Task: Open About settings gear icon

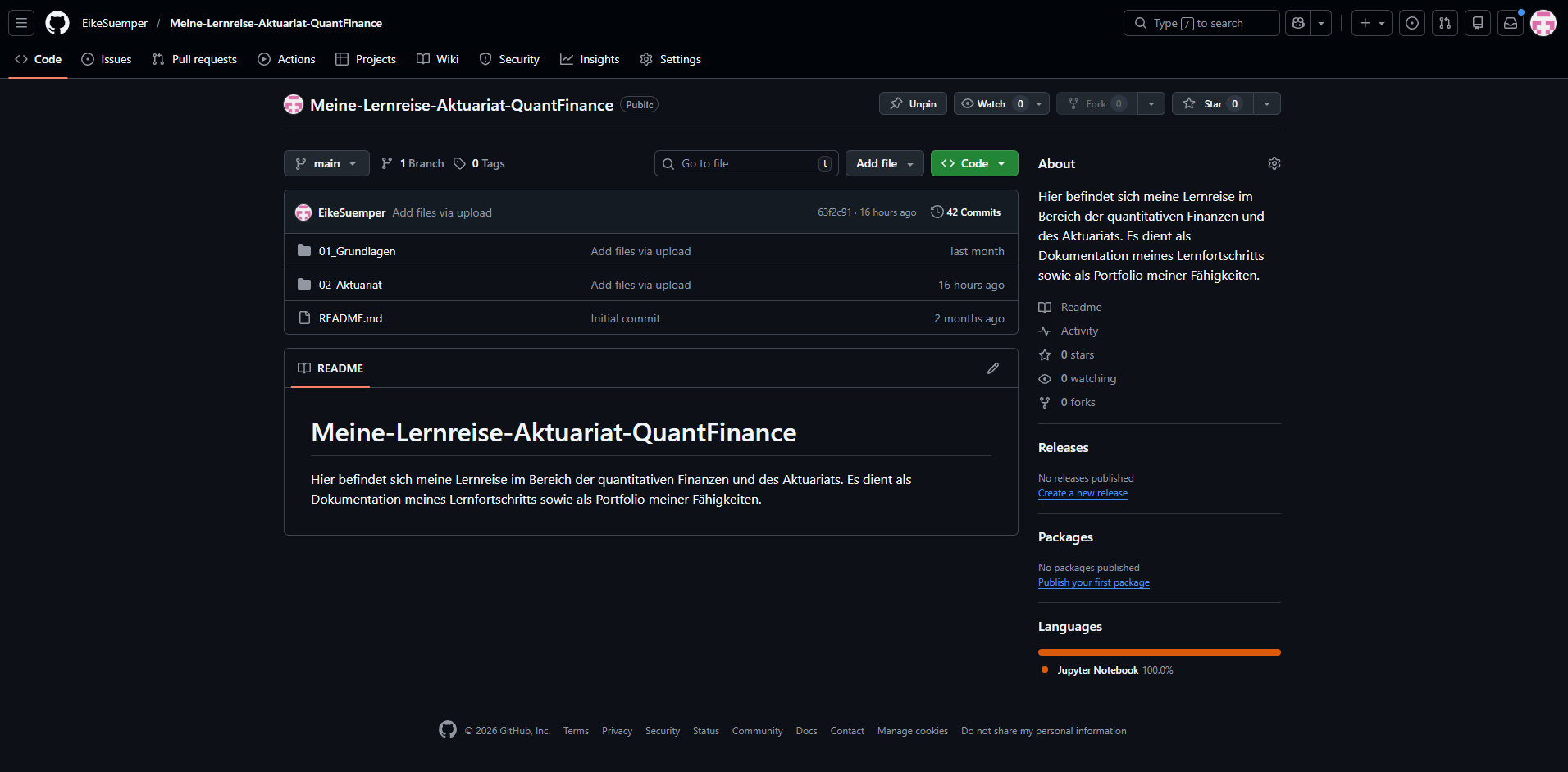Action: (1274, 163)
